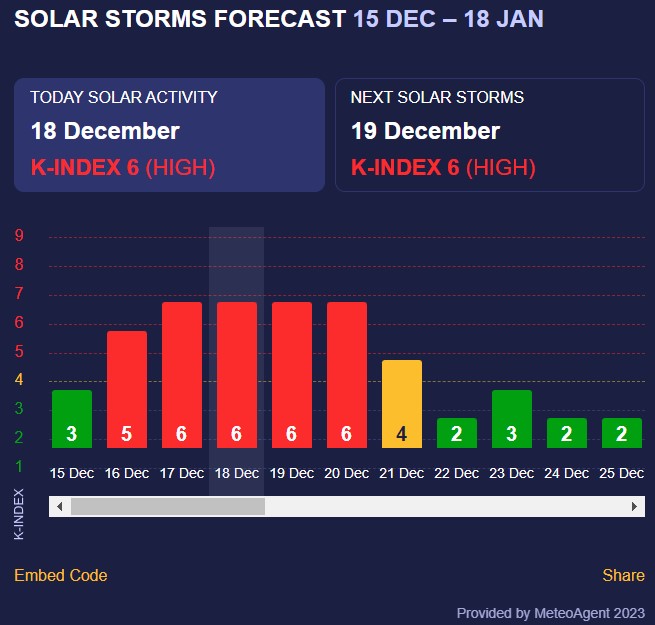
Task: Select the 23 Dec bar
Action: 512,419
